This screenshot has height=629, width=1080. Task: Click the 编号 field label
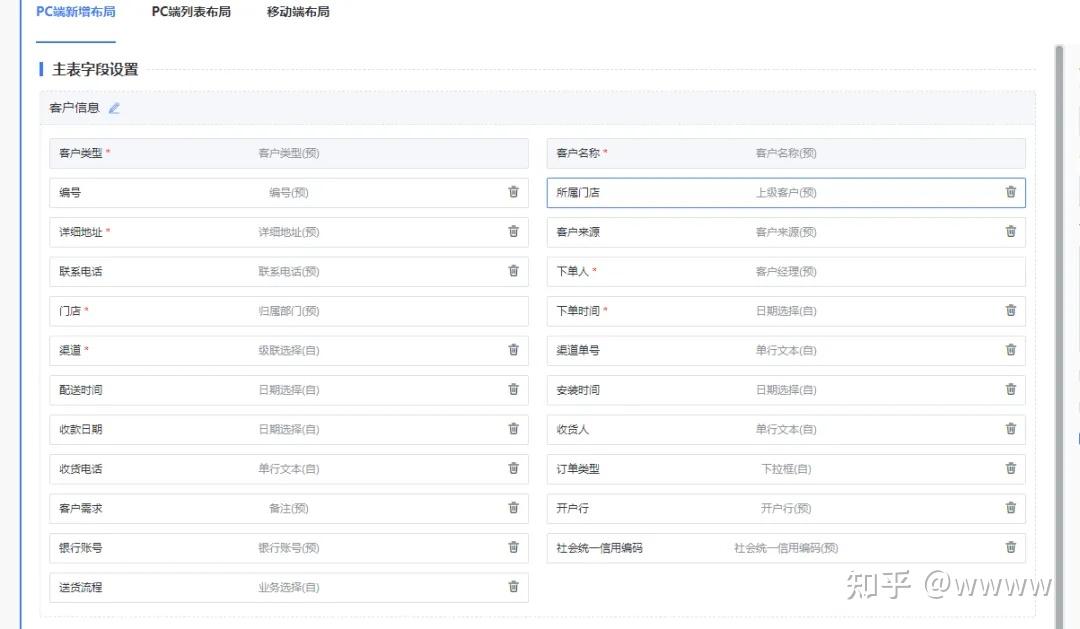pyautogui.click(x=70, y=193)
